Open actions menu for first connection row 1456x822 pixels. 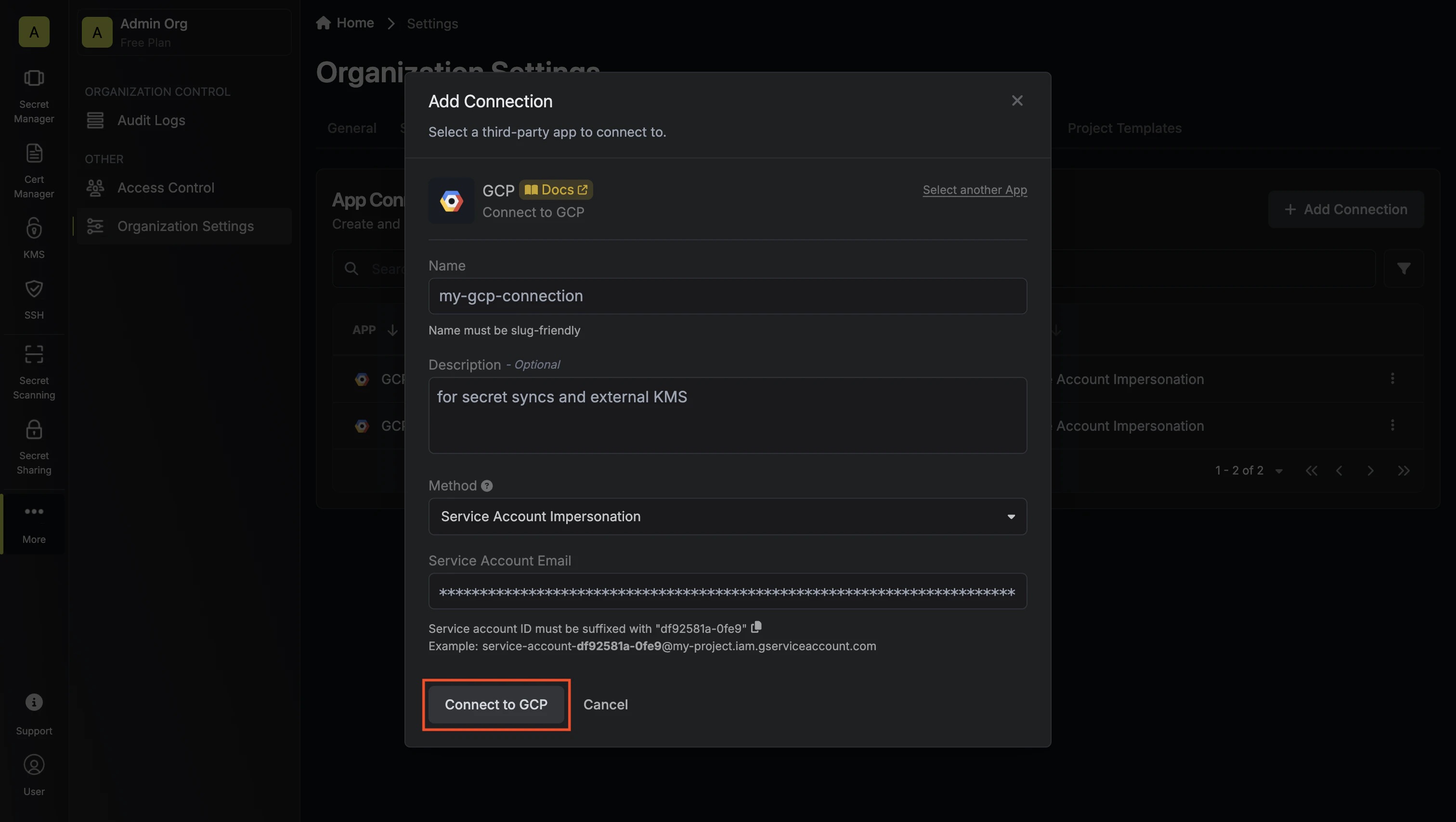pyautogui.click(x=1392, y=379)
